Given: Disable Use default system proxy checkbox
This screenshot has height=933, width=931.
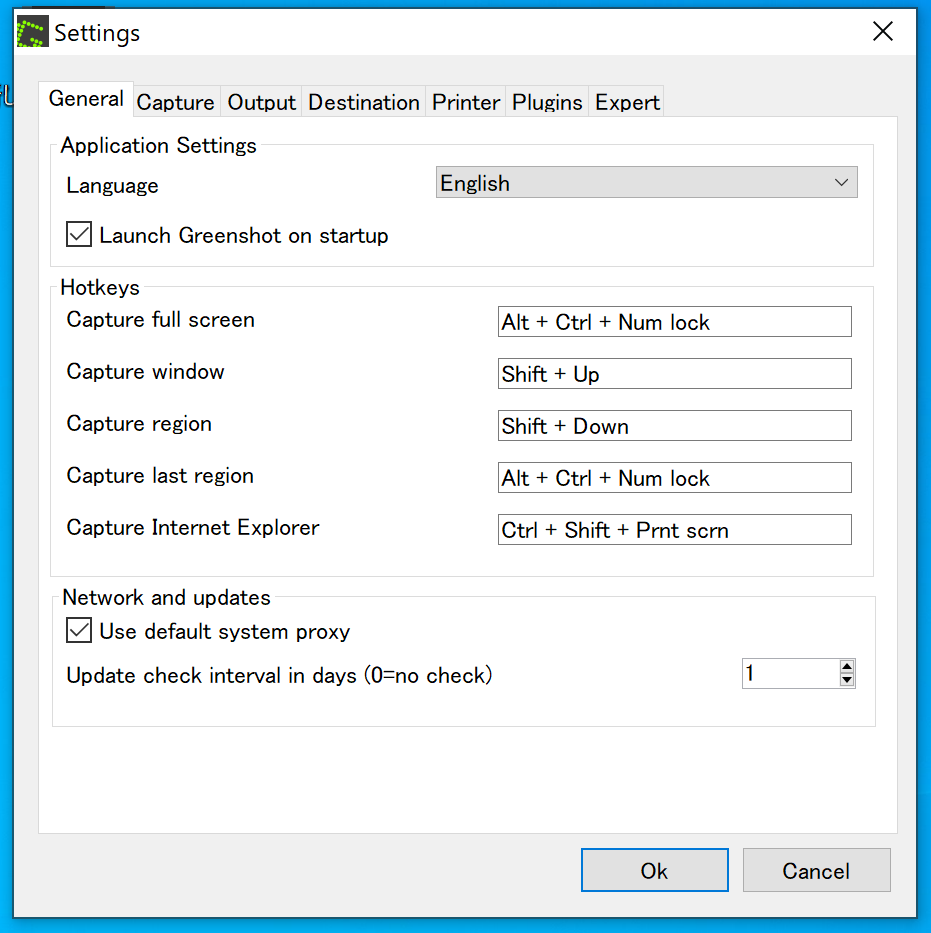Looking at the screenshot, I should pos(79,632).
